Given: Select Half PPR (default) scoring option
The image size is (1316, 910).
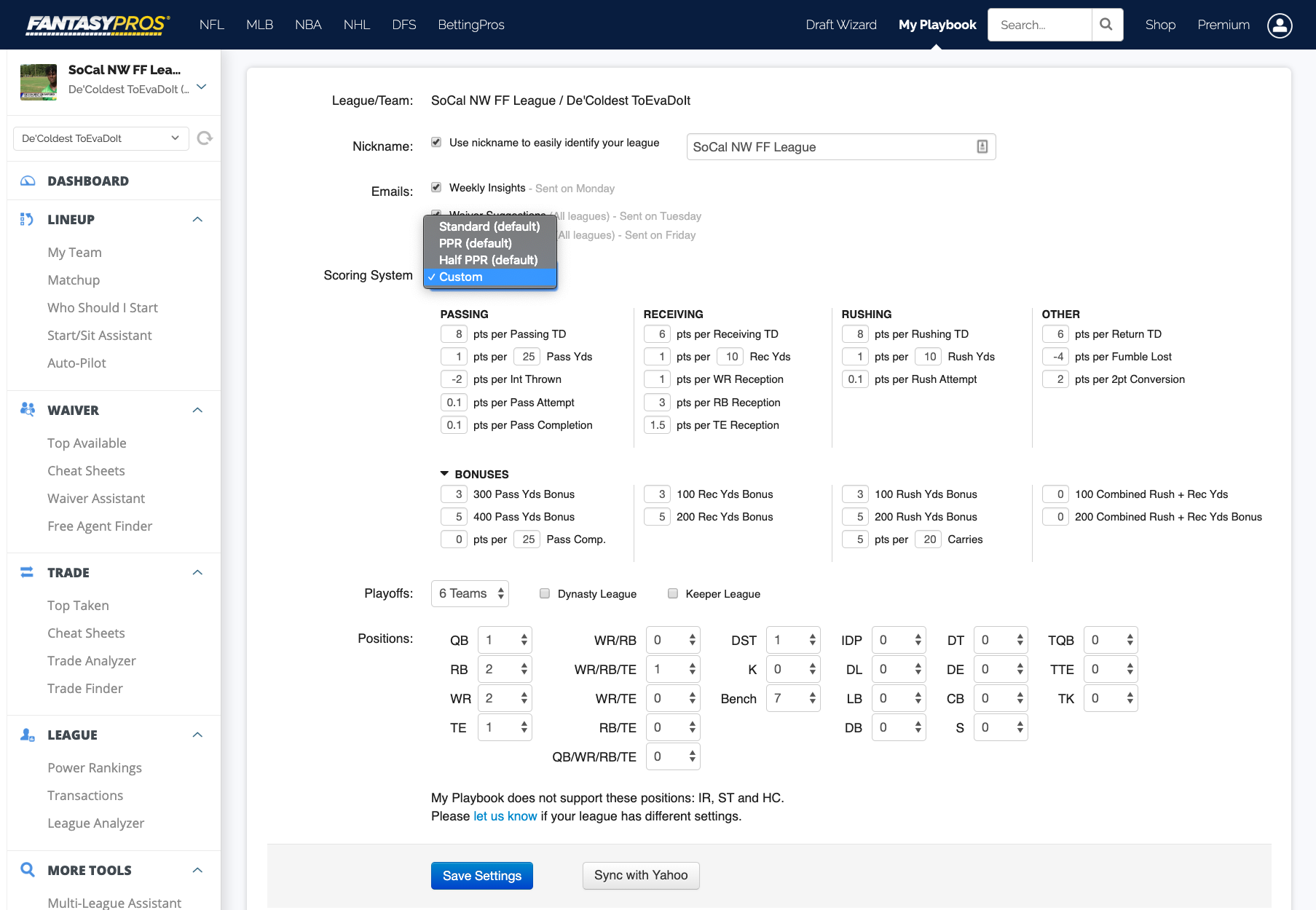Looking at the screenshot, I should click(489, 260).
